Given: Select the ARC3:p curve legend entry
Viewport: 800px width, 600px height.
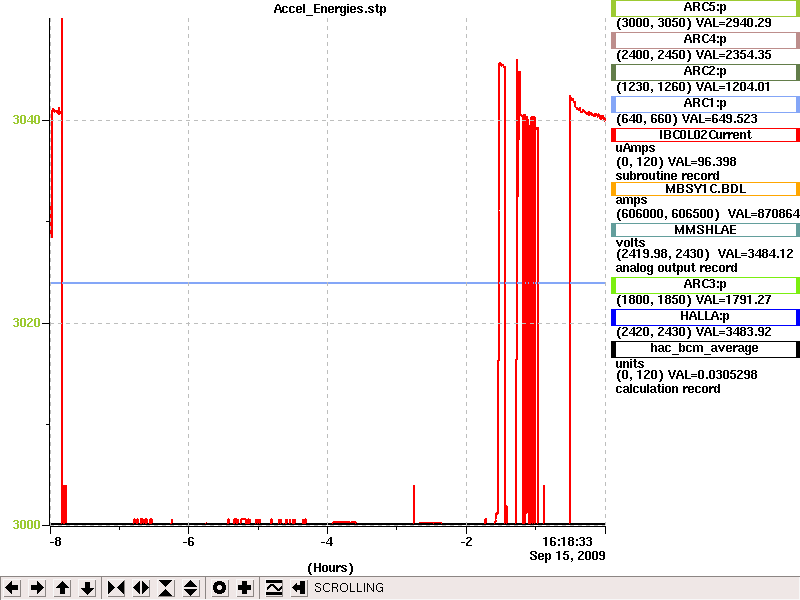Looking at the screenshot, I should (x=705, y=285).
